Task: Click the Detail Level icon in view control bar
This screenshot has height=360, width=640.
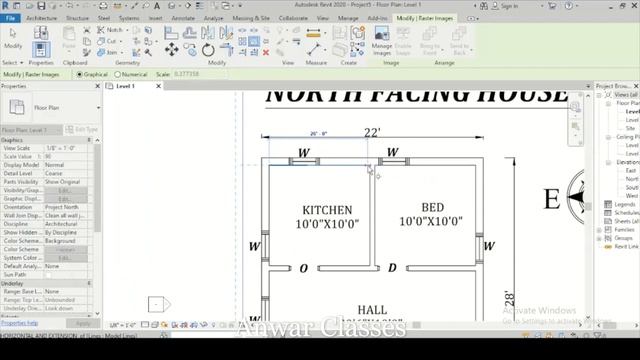Action: tap(145, 325)
